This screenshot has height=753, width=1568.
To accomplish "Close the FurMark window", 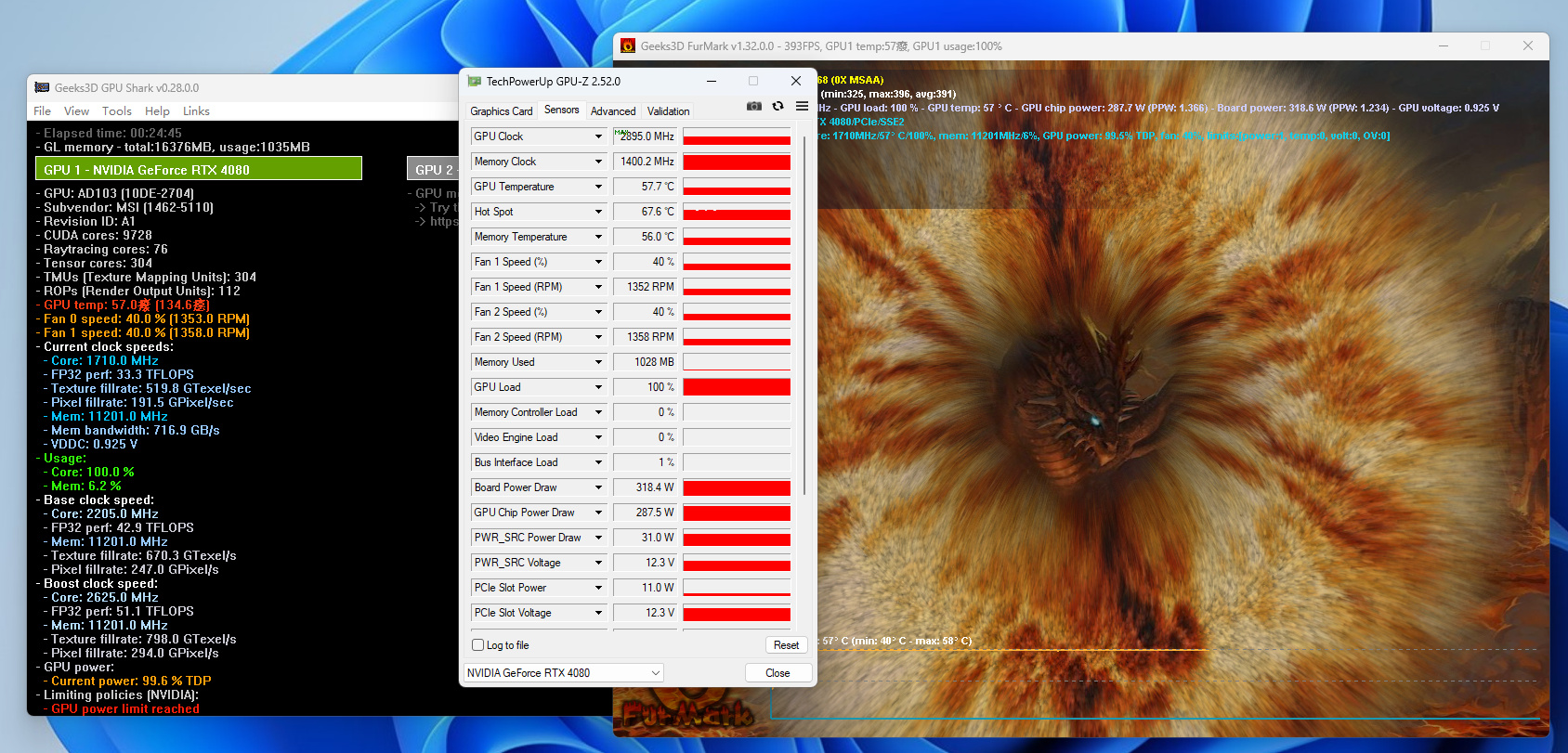I will pos(1528,46).
